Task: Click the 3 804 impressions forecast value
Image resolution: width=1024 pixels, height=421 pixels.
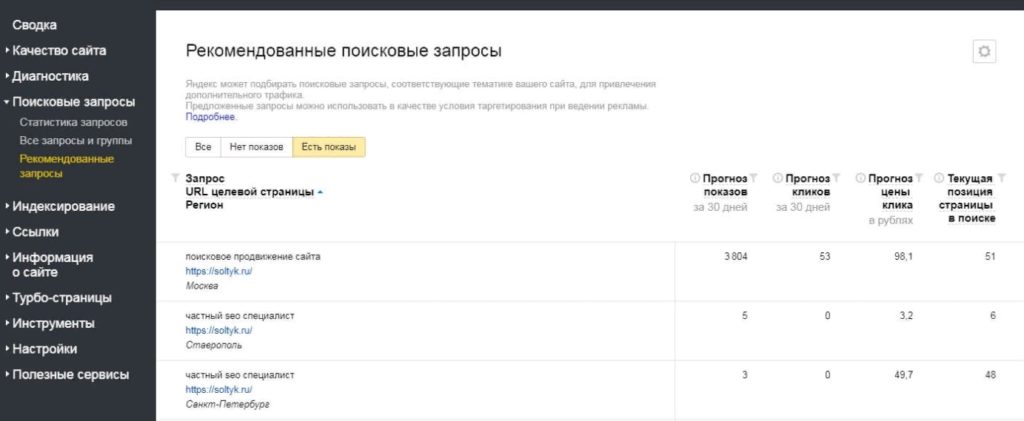Action: 735,257
